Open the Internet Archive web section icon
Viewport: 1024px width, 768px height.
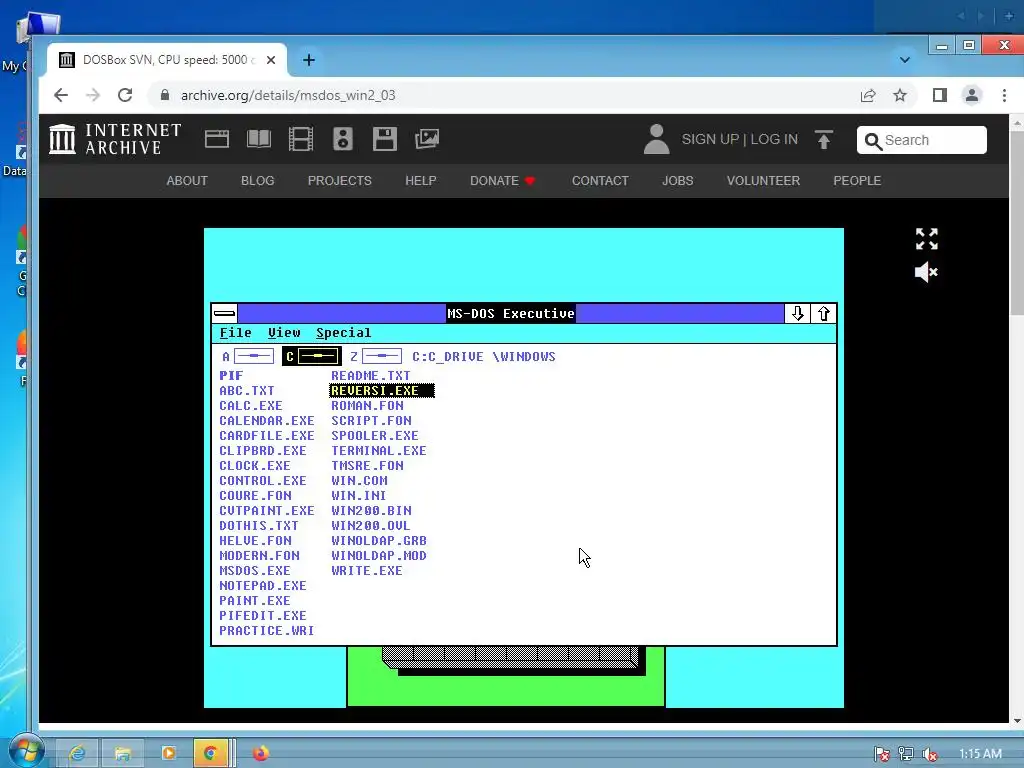[217, 139]
